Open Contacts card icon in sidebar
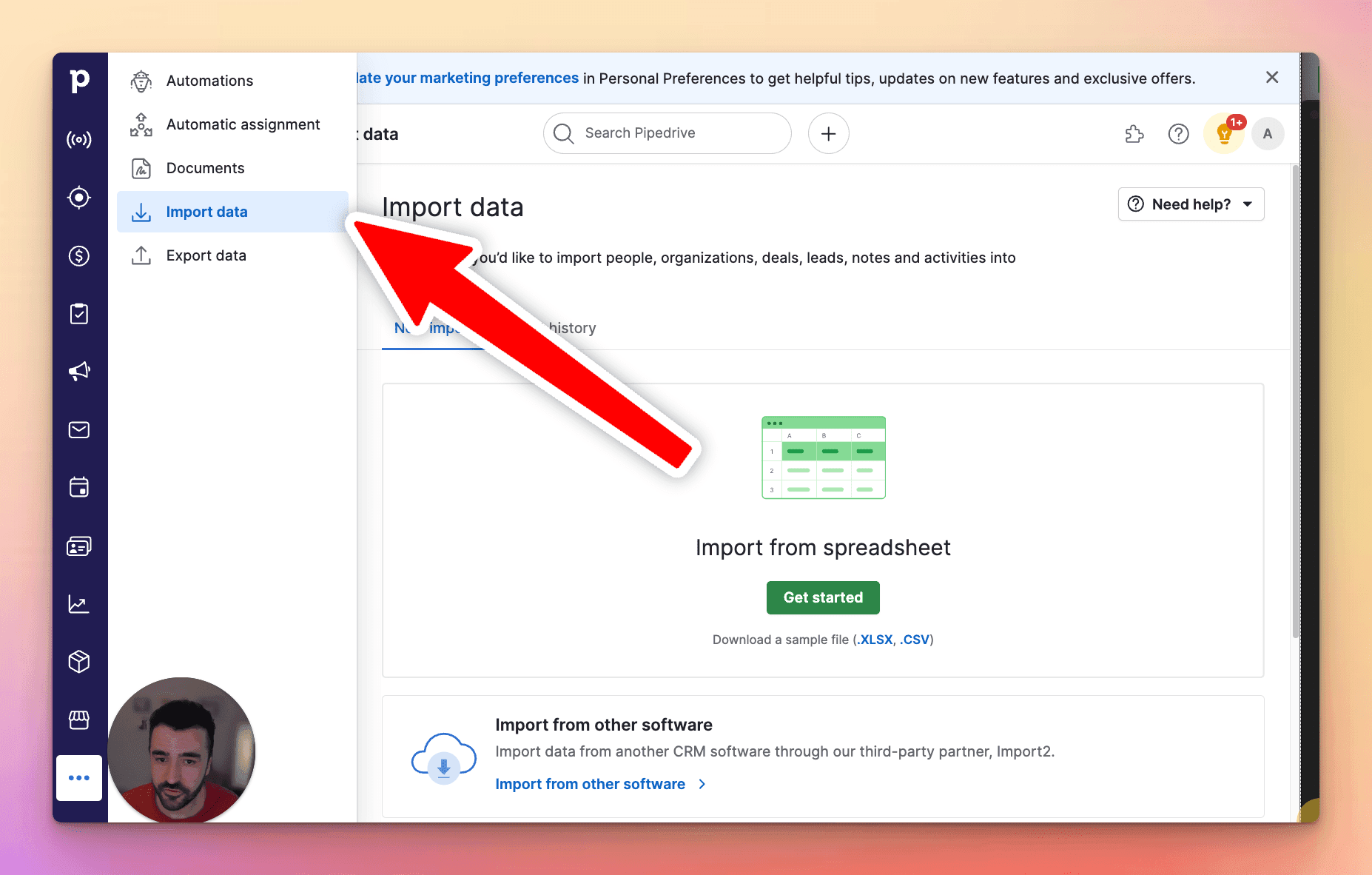 pyautogui.click(x=79, y=546)
